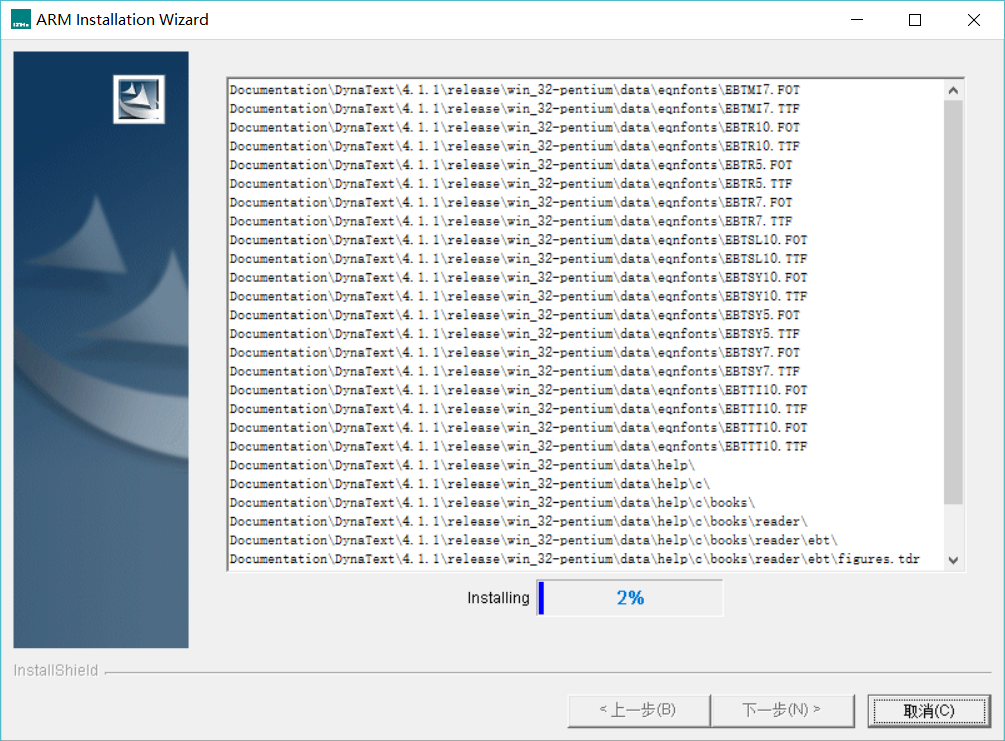Viewport: 1005px width, 741px height.
Task: Select the line ending with EBTTI10.TTF
Action: coord(519,408)
